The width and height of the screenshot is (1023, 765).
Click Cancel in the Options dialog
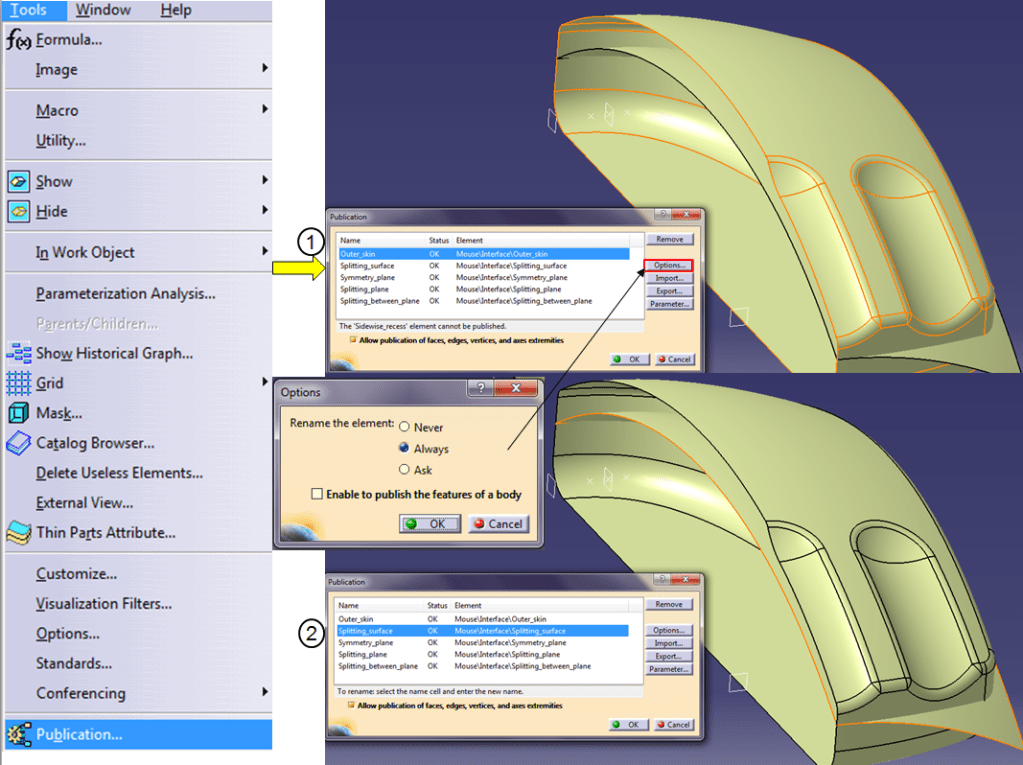pos(497,524)
